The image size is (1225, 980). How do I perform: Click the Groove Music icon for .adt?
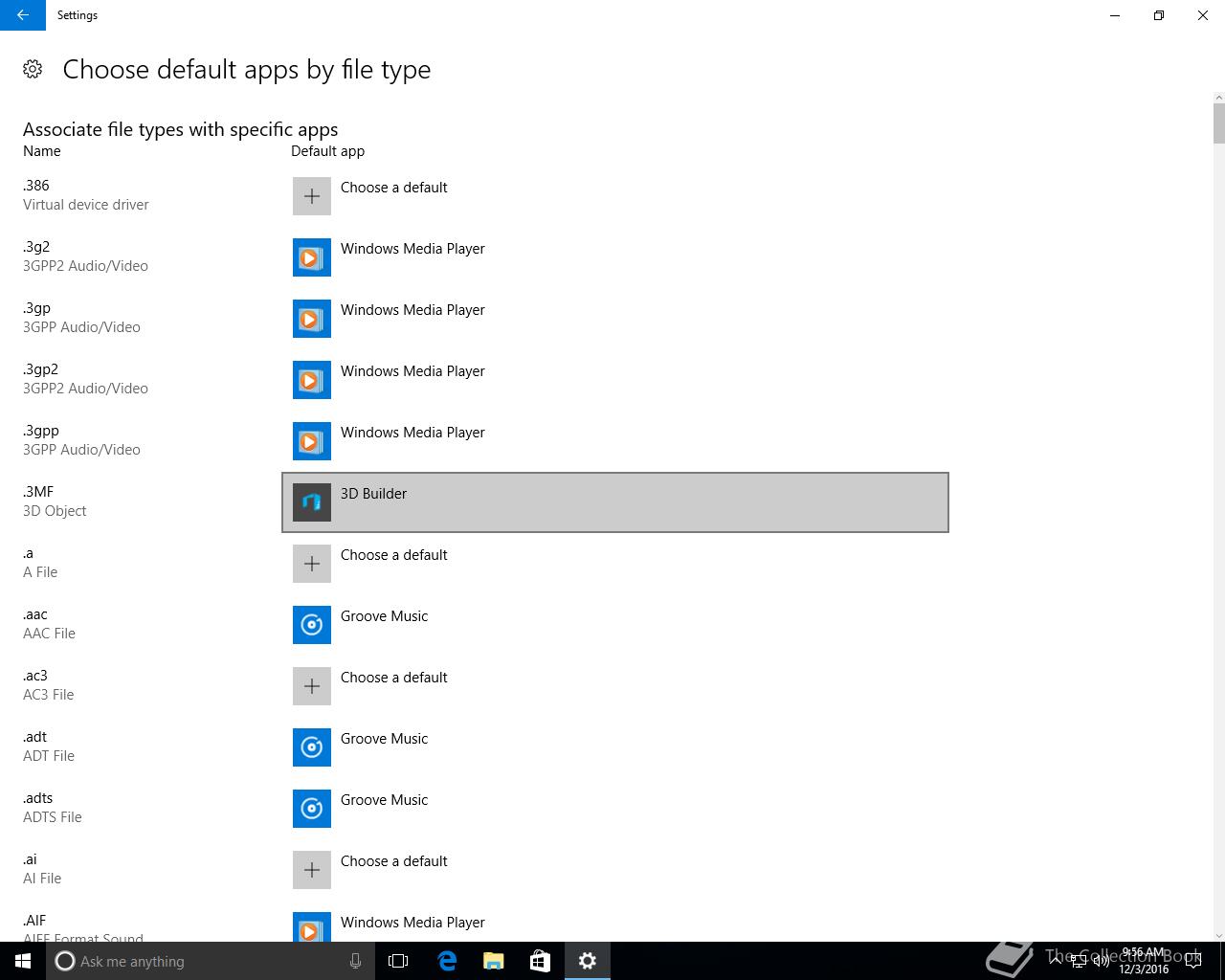pyautogui.click(x=312, y=747)
